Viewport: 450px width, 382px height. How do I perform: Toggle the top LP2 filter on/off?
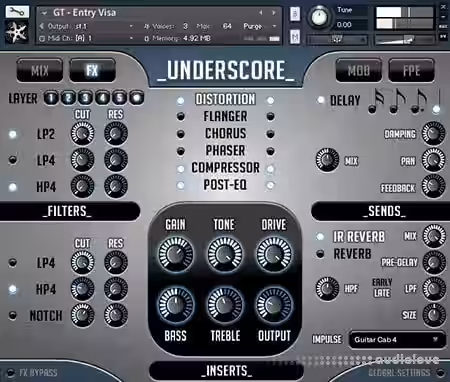[13, 134]
